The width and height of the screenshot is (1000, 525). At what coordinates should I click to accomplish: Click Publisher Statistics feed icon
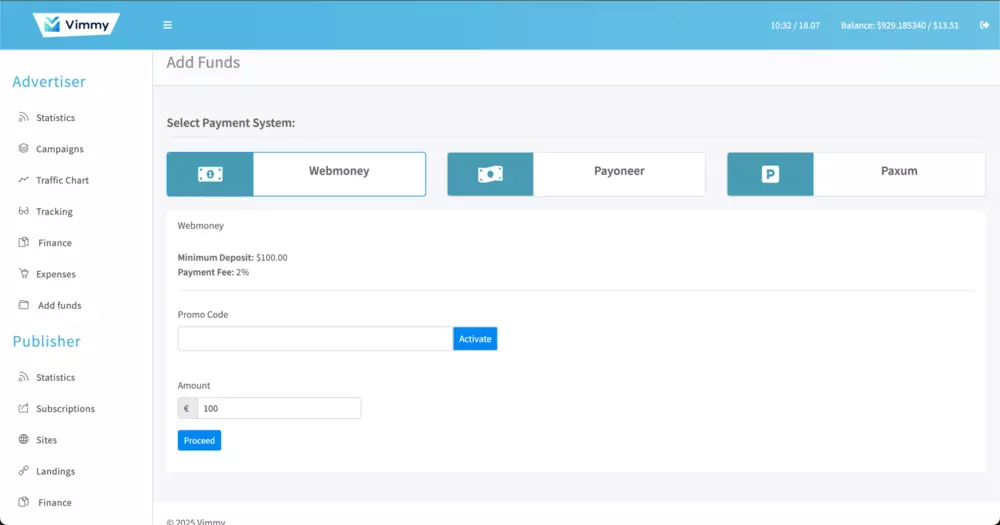(24, 377)
